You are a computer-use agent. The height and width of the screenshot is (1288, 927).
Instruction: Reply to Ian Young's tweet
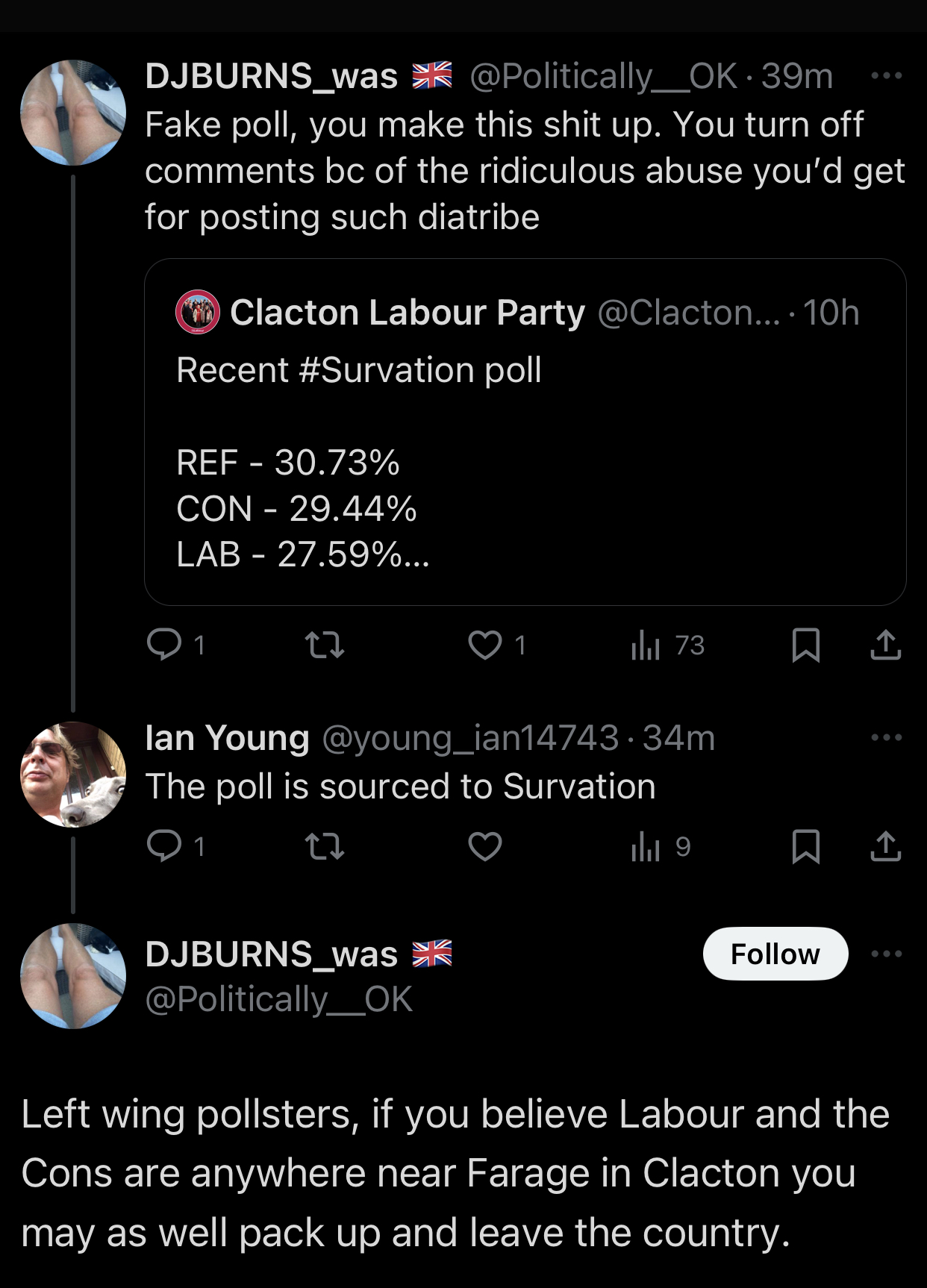(164, 846)
